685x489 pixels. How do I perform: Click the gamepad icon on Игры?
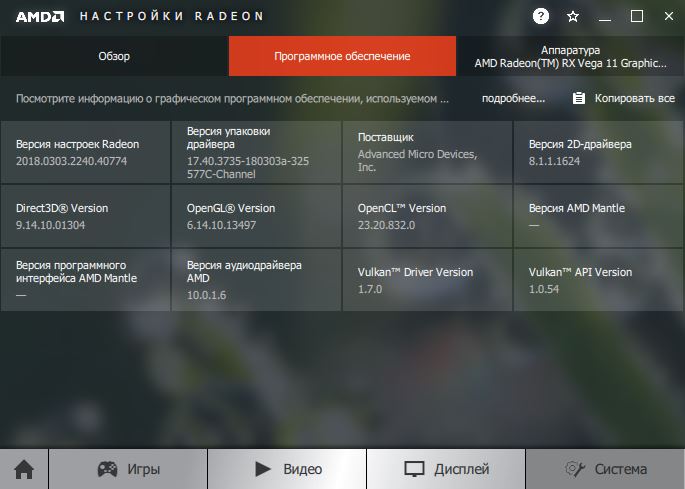click(x=107, y=469)
